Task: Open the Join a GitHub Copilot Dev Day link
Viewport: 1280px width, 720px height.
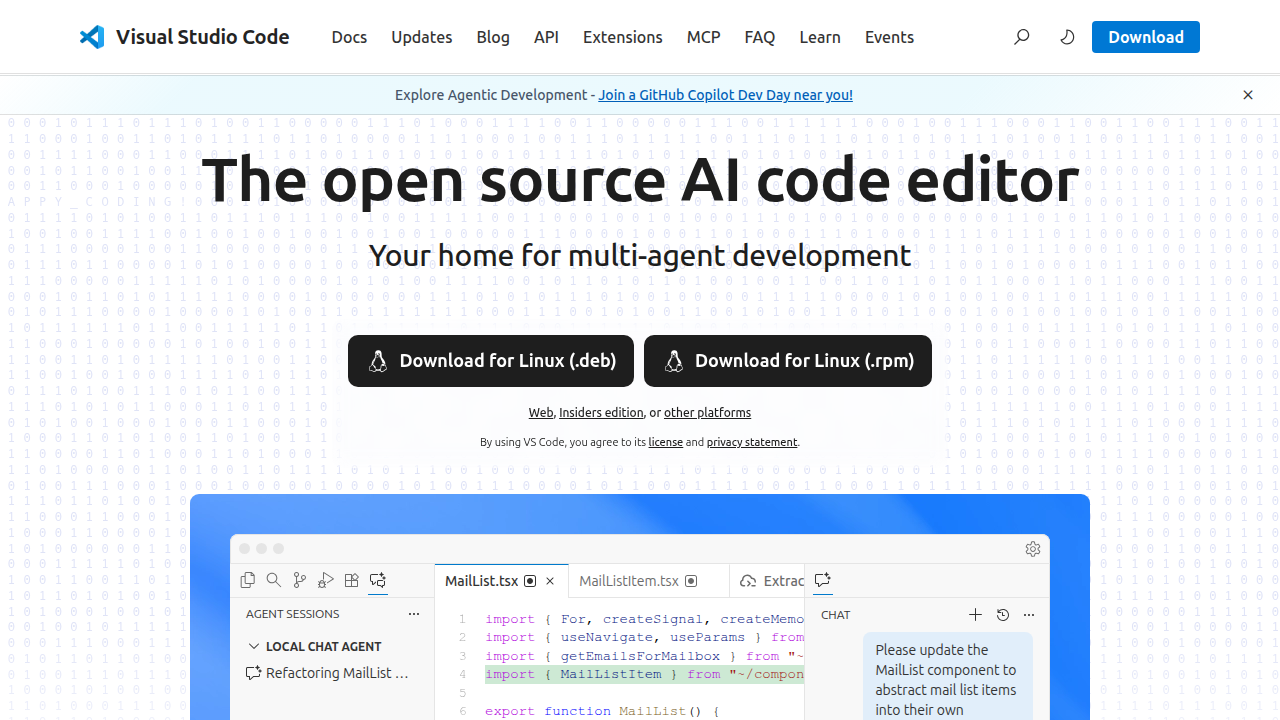Action: (724, 95)
